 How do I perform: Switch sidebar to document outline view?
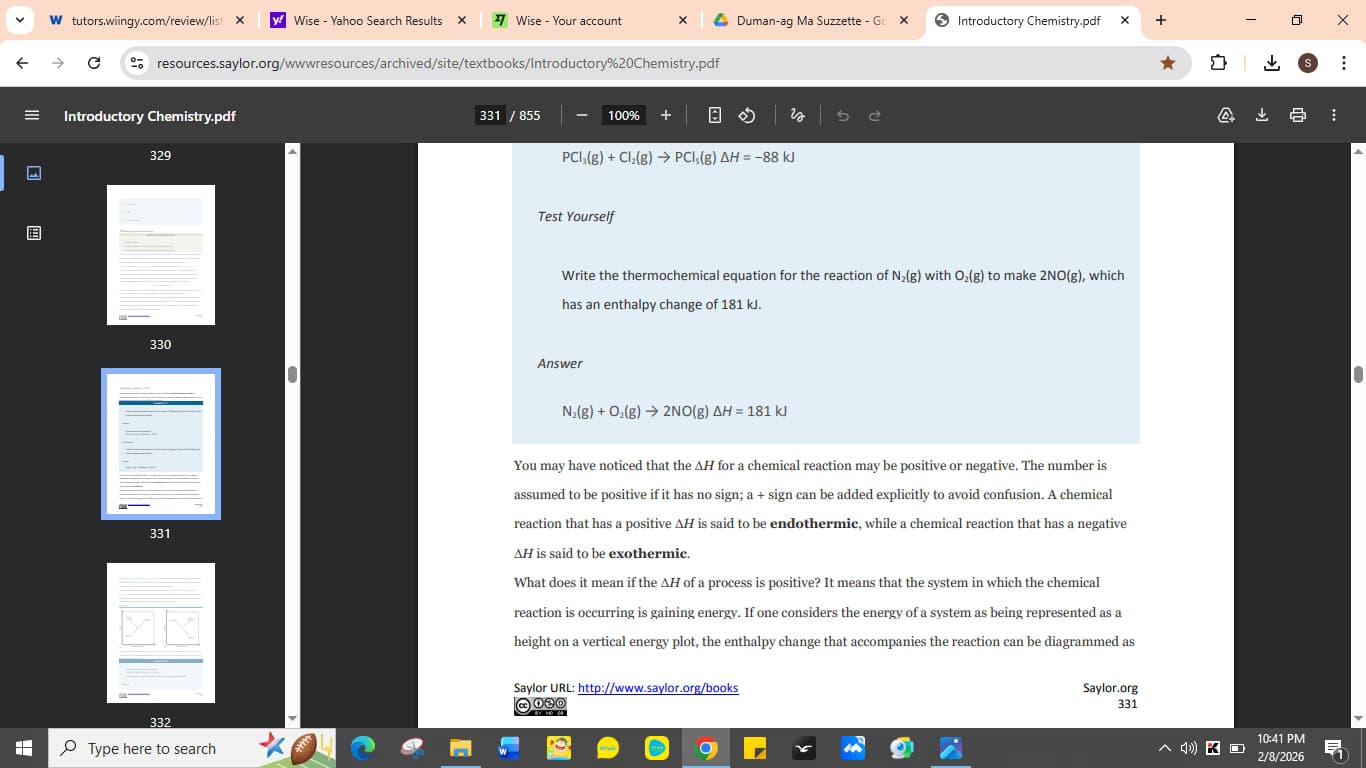tap(33, 233)
